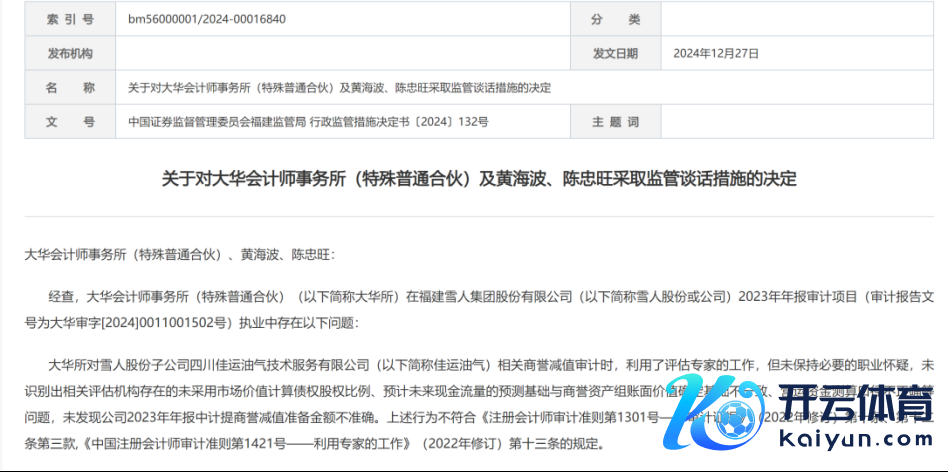Click the 发布机构 label cell
Image resolution: width=948 pixels, height=472 pixels.
[x=69, y=53]
